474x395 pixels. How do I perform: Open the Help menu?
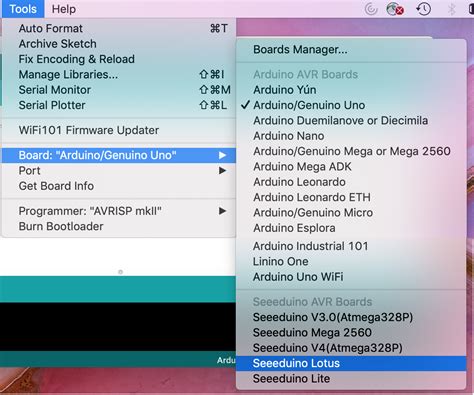click(x=64, y=9)
